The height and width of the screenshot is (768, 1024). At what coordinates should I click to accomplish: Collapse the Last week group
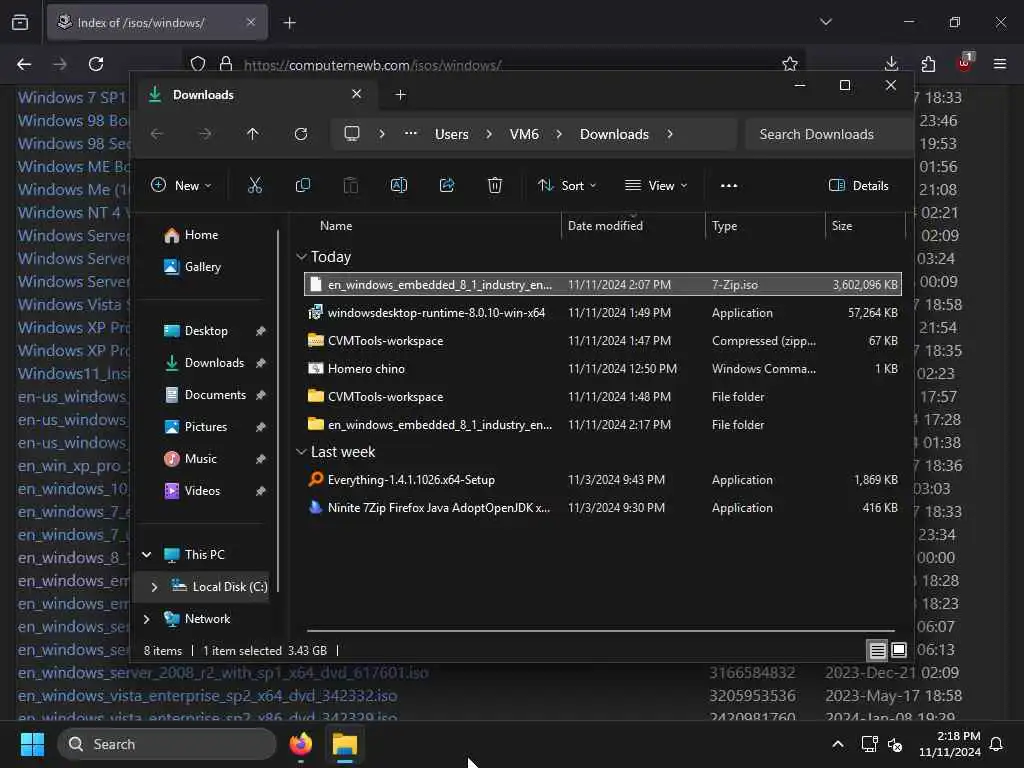(301, 452)
